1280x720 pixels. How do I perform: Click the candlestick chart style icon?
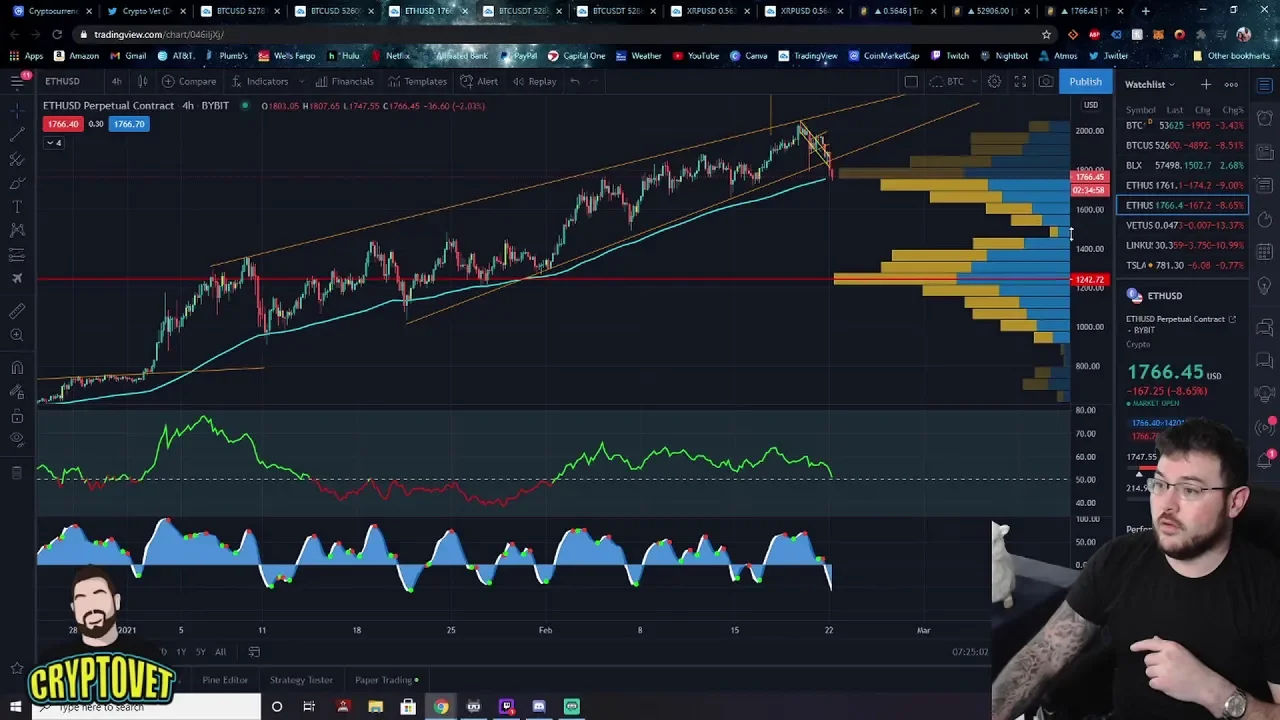(142, 81)
